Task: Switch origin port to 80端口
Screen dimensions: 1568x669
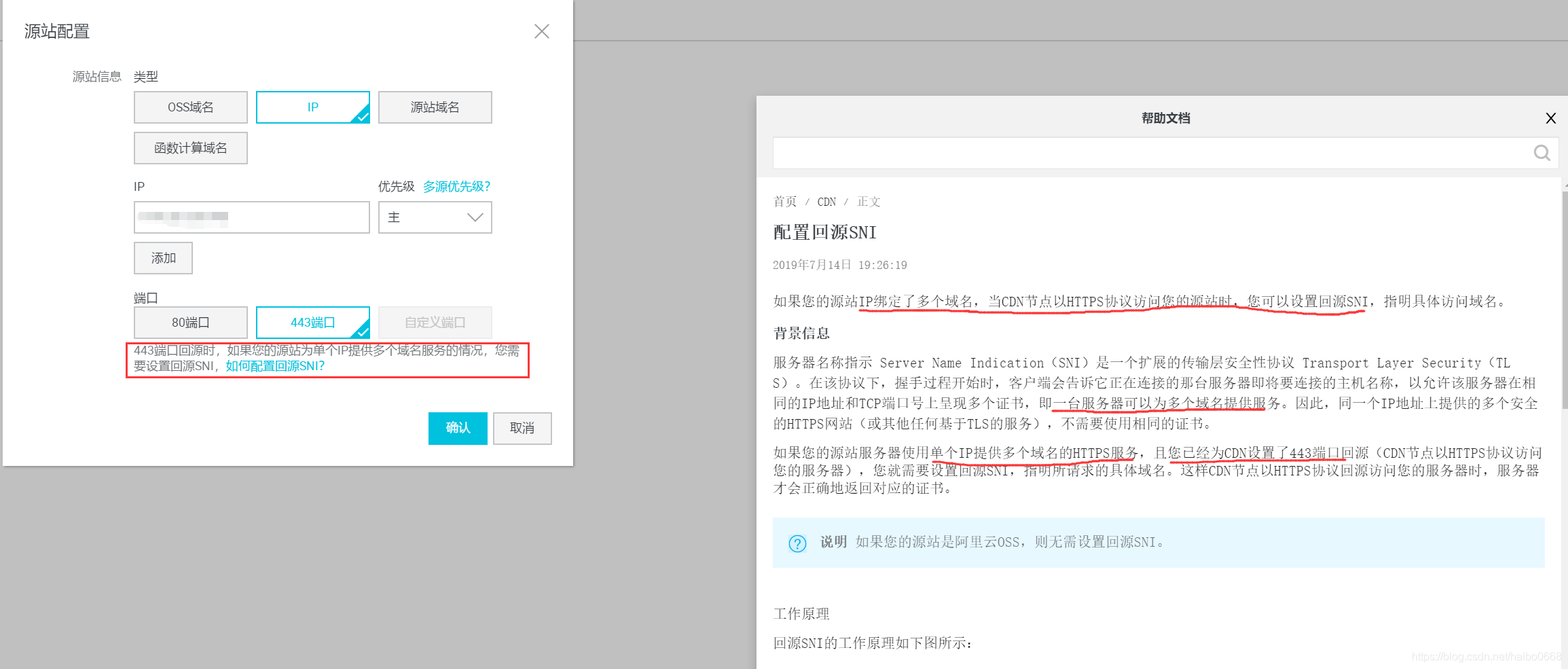Action: [x=190, y=322]
